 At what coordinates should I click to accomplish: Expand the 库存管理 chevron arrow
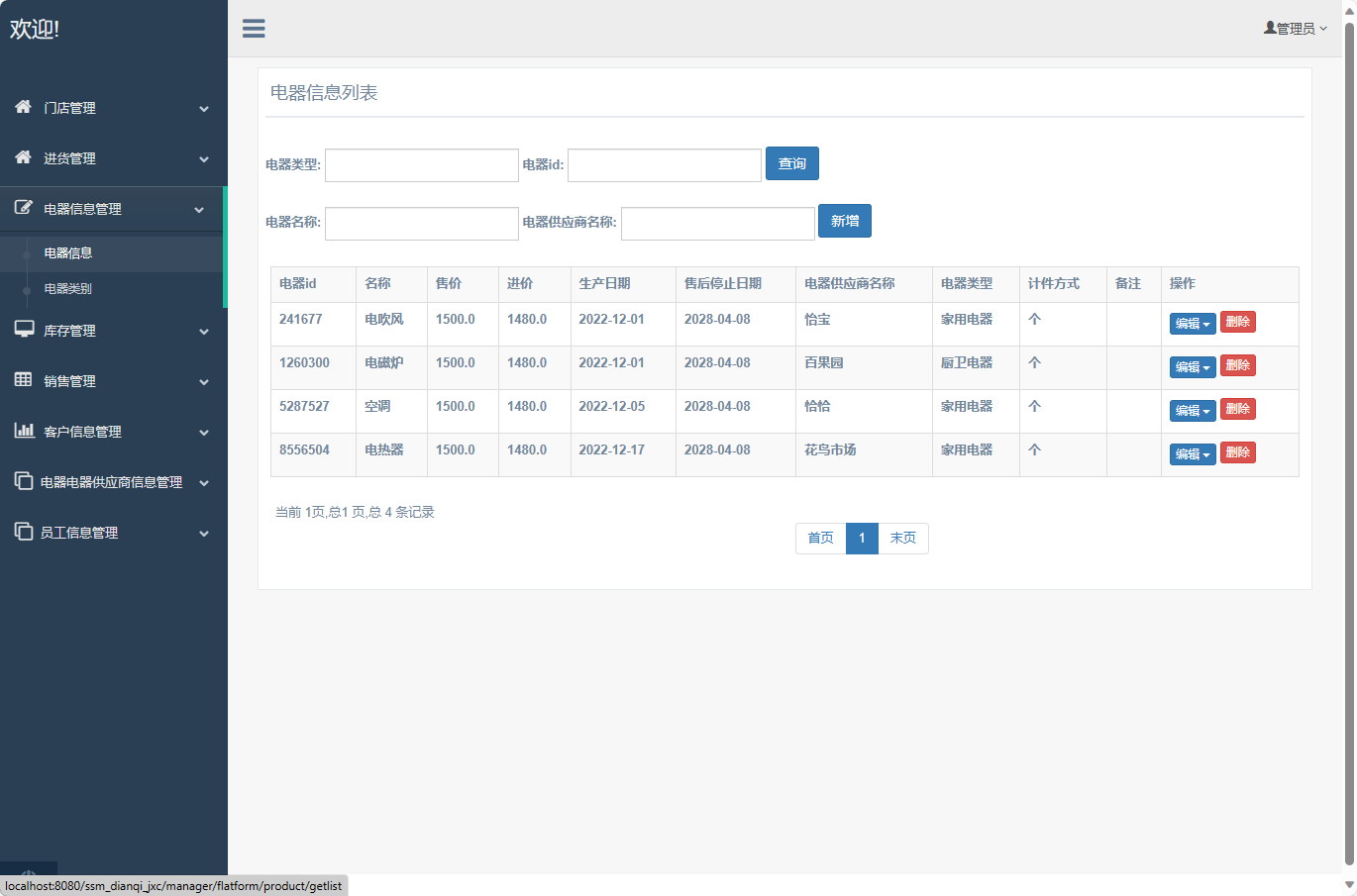(x=204, y=332)
